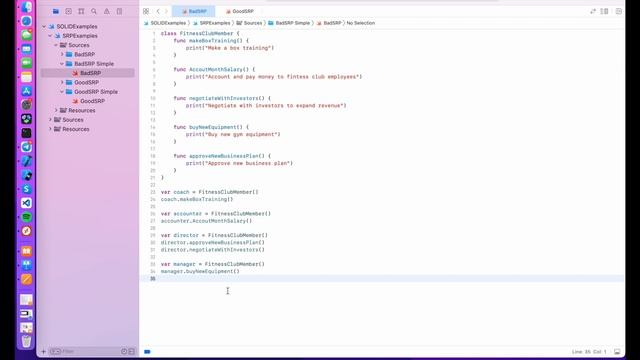Open Spotify from the Dock
The height and width of the screenshot is (360, 640).
coord(27,217)
